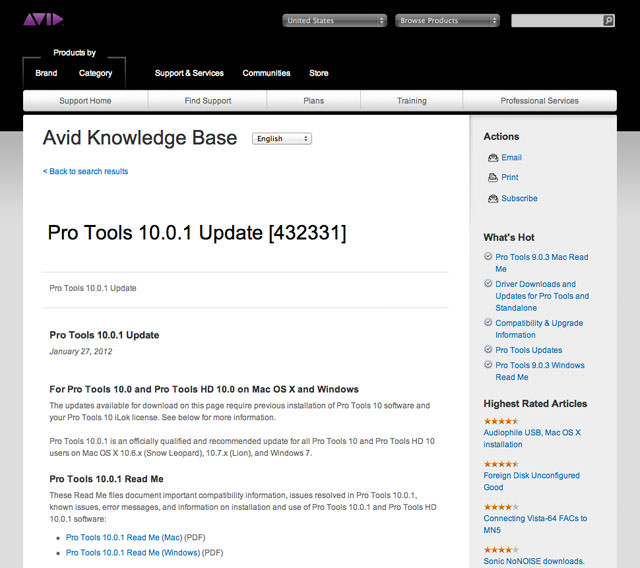The width and height of the screenshot is (640, 568).
Task: Open Pro Tools 9.0.3 Windows Read Me link
Action: [540, 371]
